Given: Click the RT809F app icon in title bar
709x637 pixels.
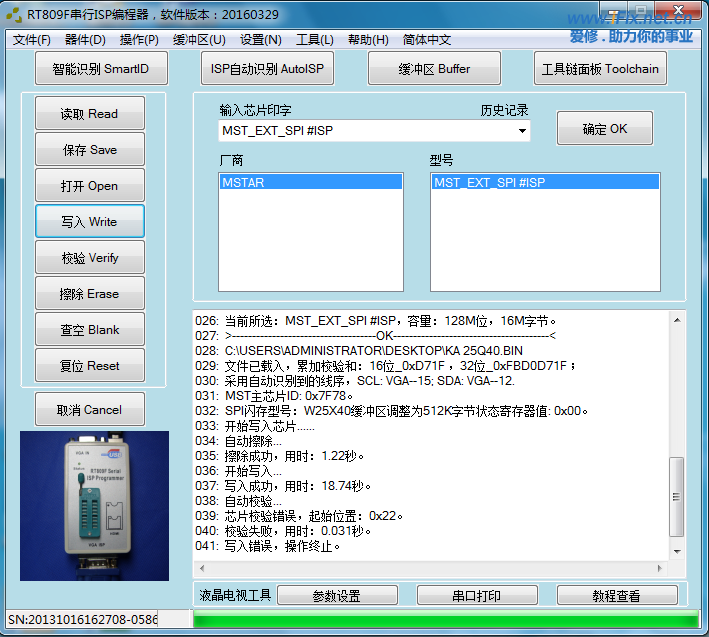Looking at the screenshot, I should [14, 15].
